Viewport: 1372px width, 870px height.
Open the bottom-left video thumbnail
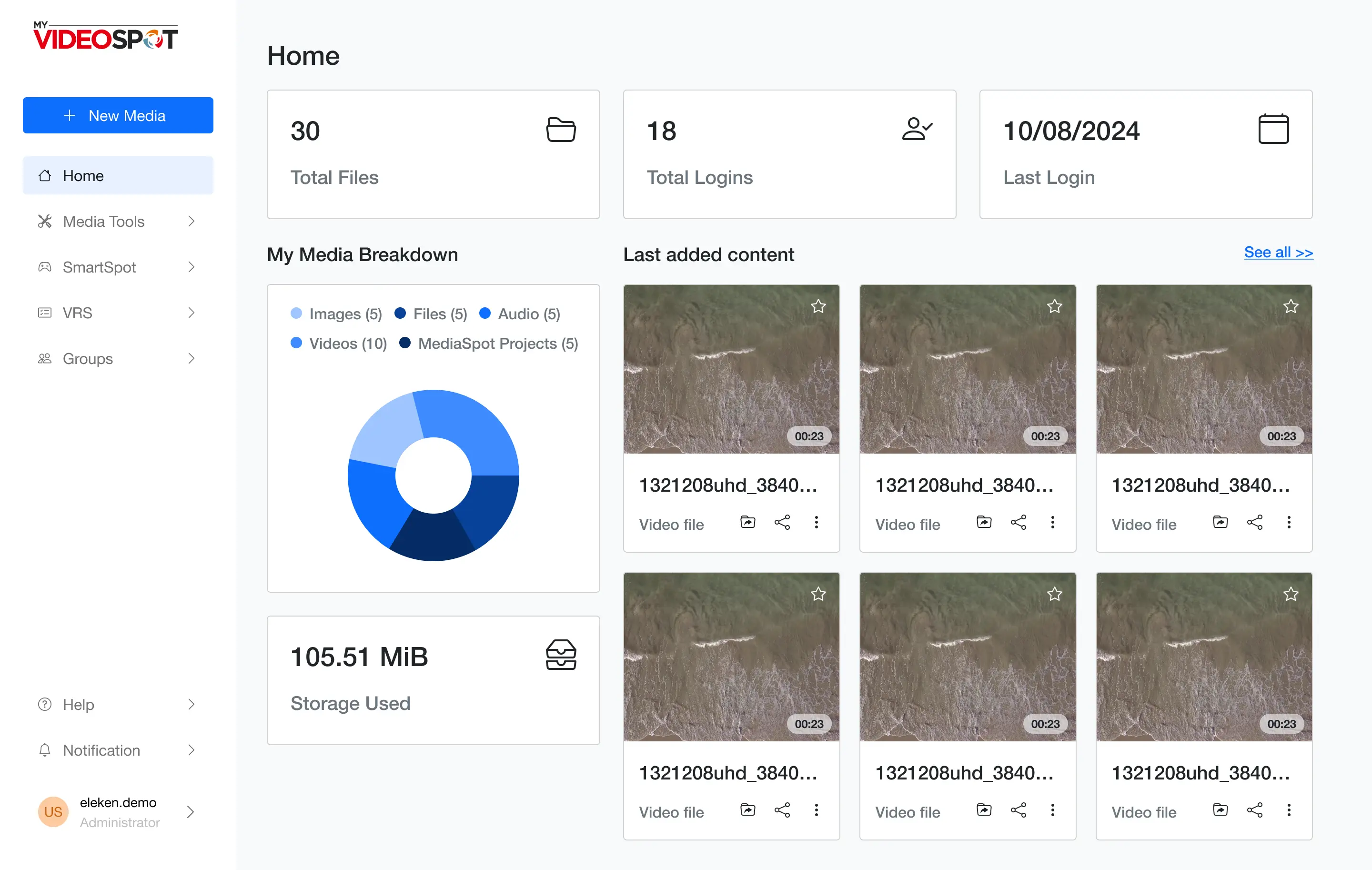coord(731,657)
